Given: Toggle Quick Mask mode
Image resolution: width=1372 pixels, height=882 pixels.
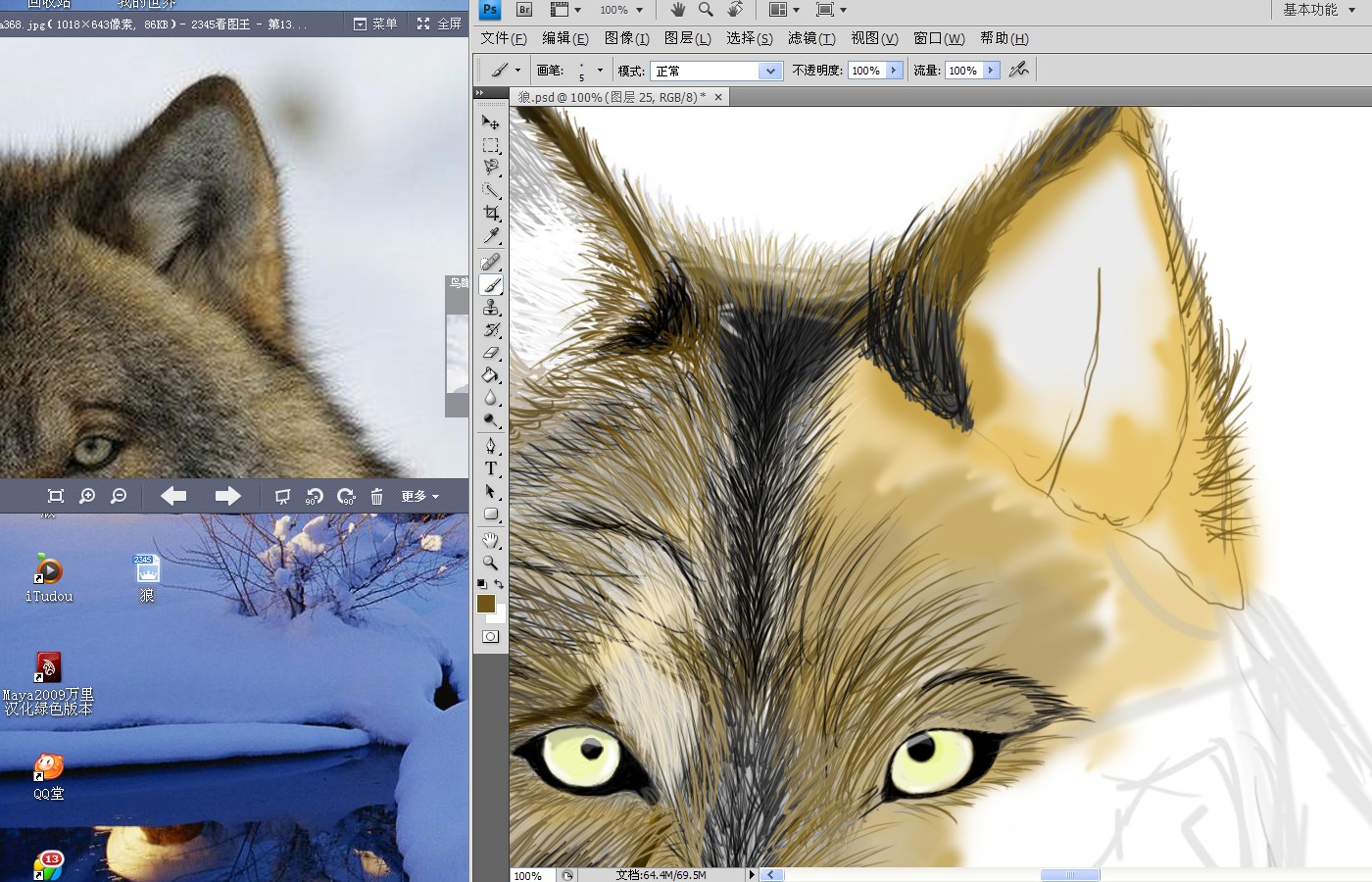Looking at the screenshot, I should pos(491,637).
